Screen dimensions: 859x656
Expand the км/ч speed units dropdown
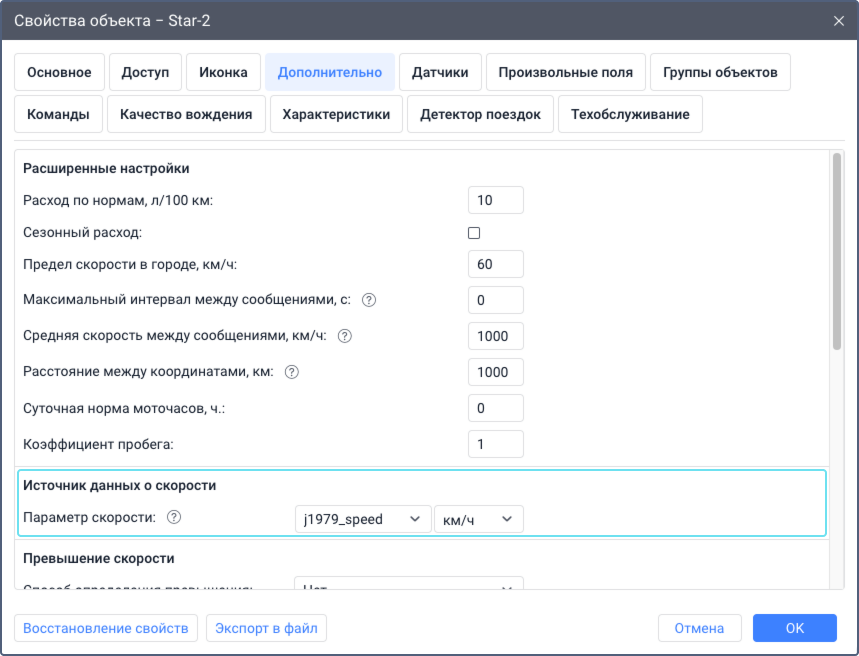click(x=478, y=519)
